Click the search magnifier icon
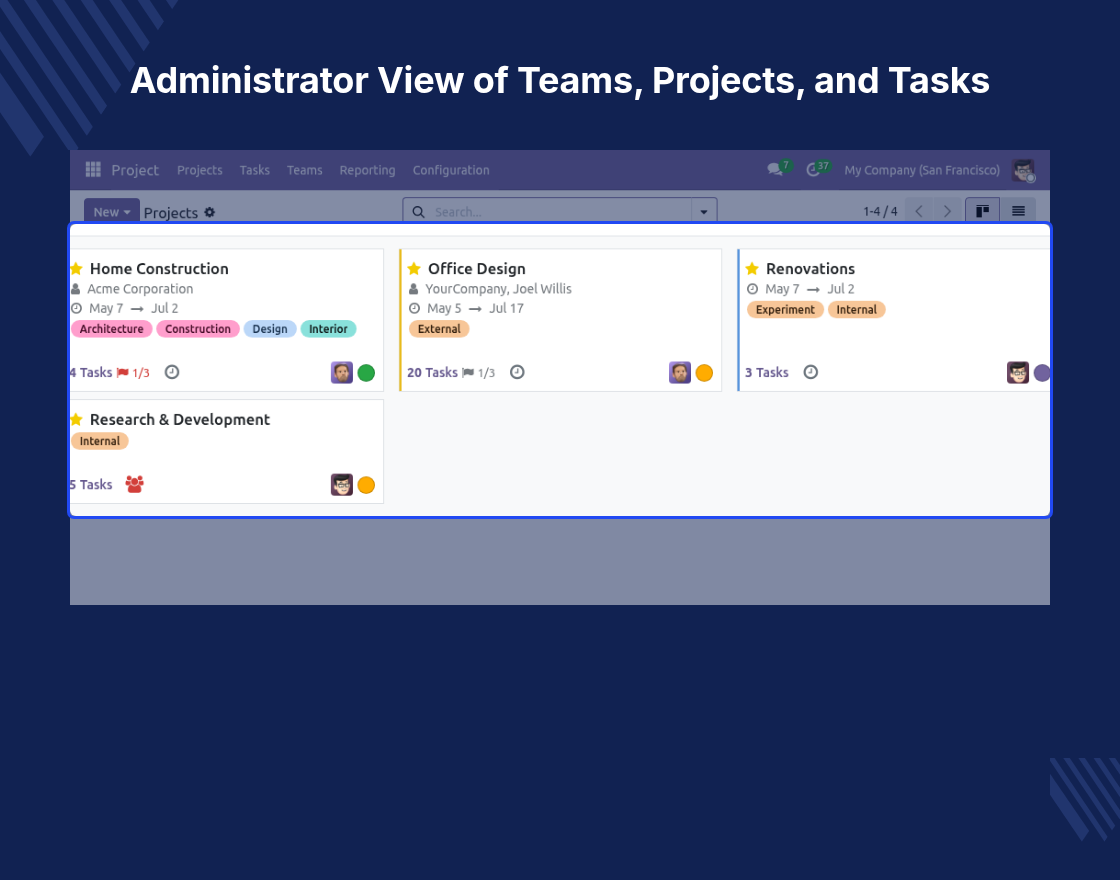Image resolution: width=1120 pixels, height=880 pixels. [419, 212]
